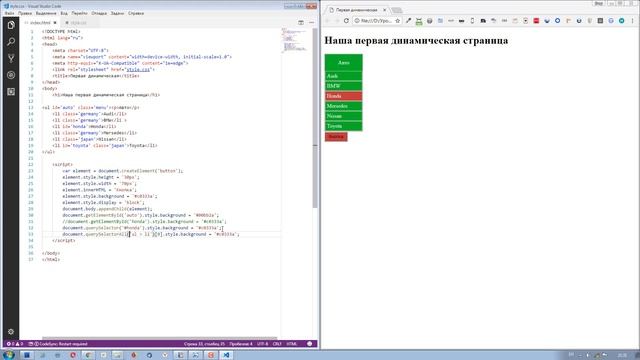Click the Nissan list item on the page
This screenshot has height=360, width=640.
click(343, 116)
